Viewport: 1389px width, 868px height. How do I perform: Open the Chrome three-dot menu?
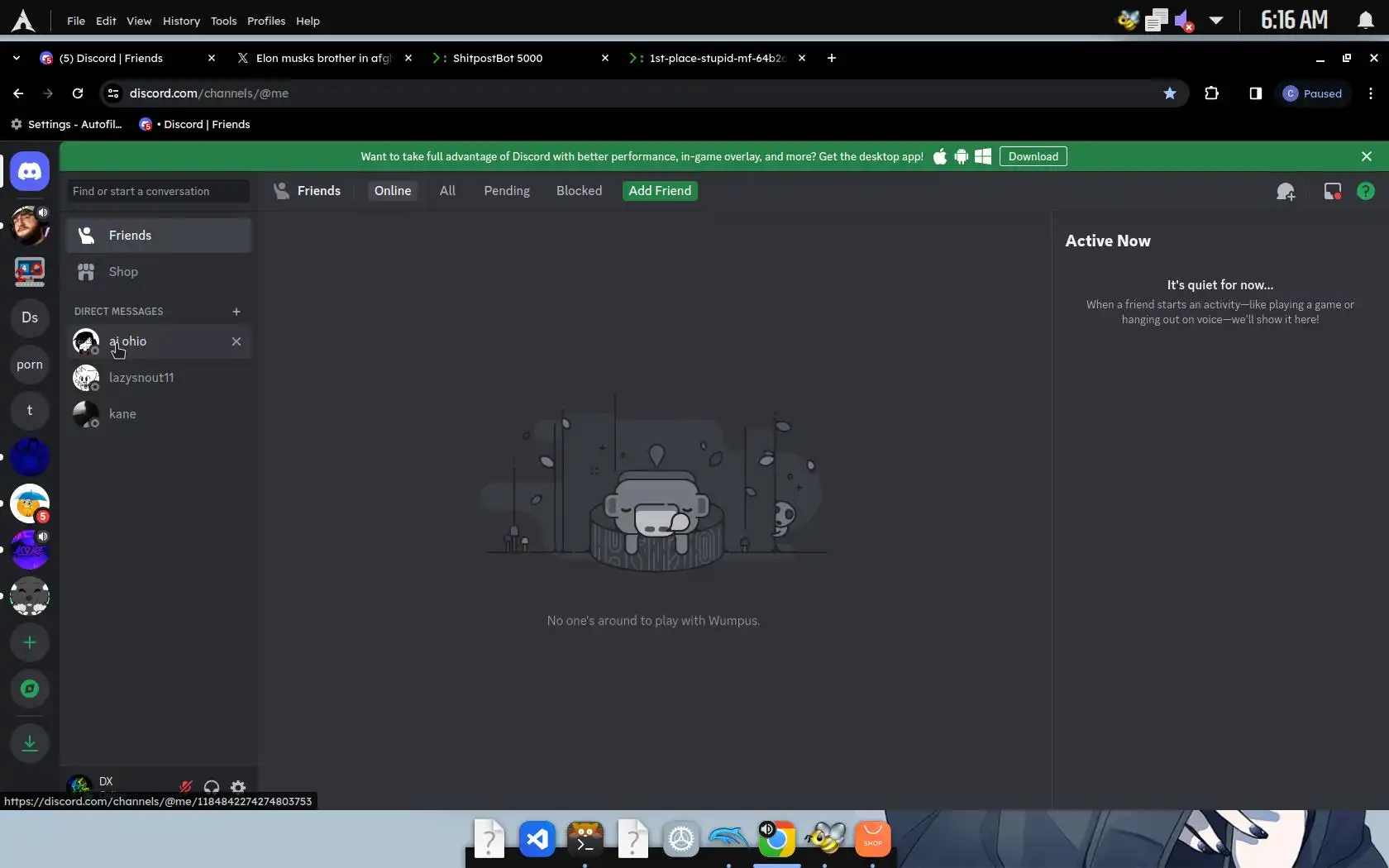pos(1371,93)
